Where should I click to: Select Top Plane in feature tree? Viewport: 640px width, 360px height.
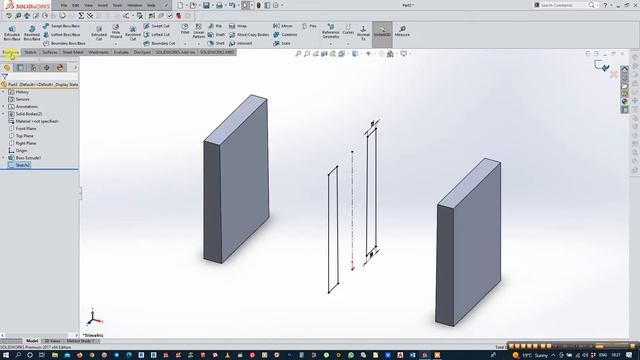[21, 136]
